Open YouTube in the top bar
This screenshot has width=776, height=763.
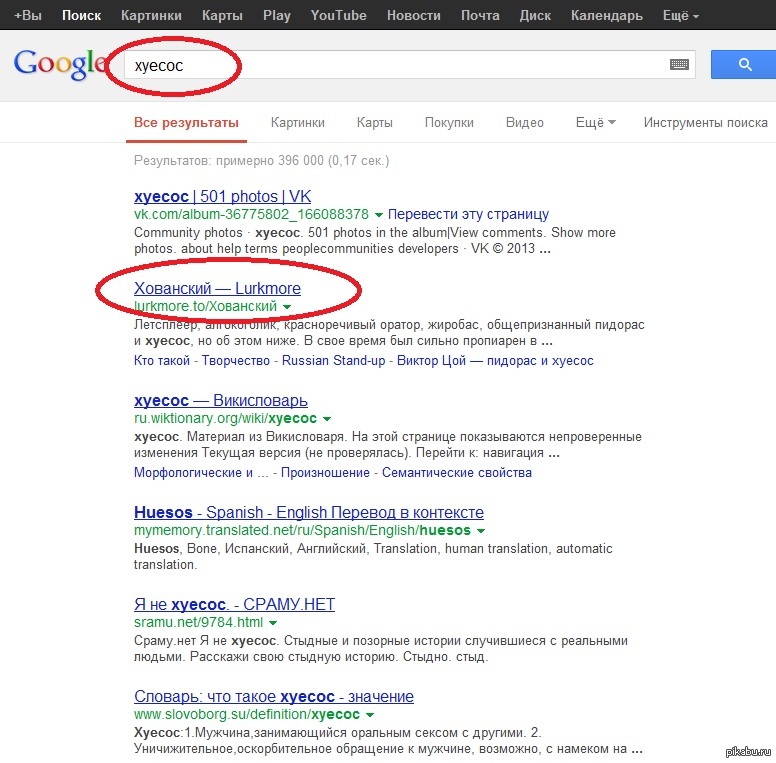click(x=339, y=15)
